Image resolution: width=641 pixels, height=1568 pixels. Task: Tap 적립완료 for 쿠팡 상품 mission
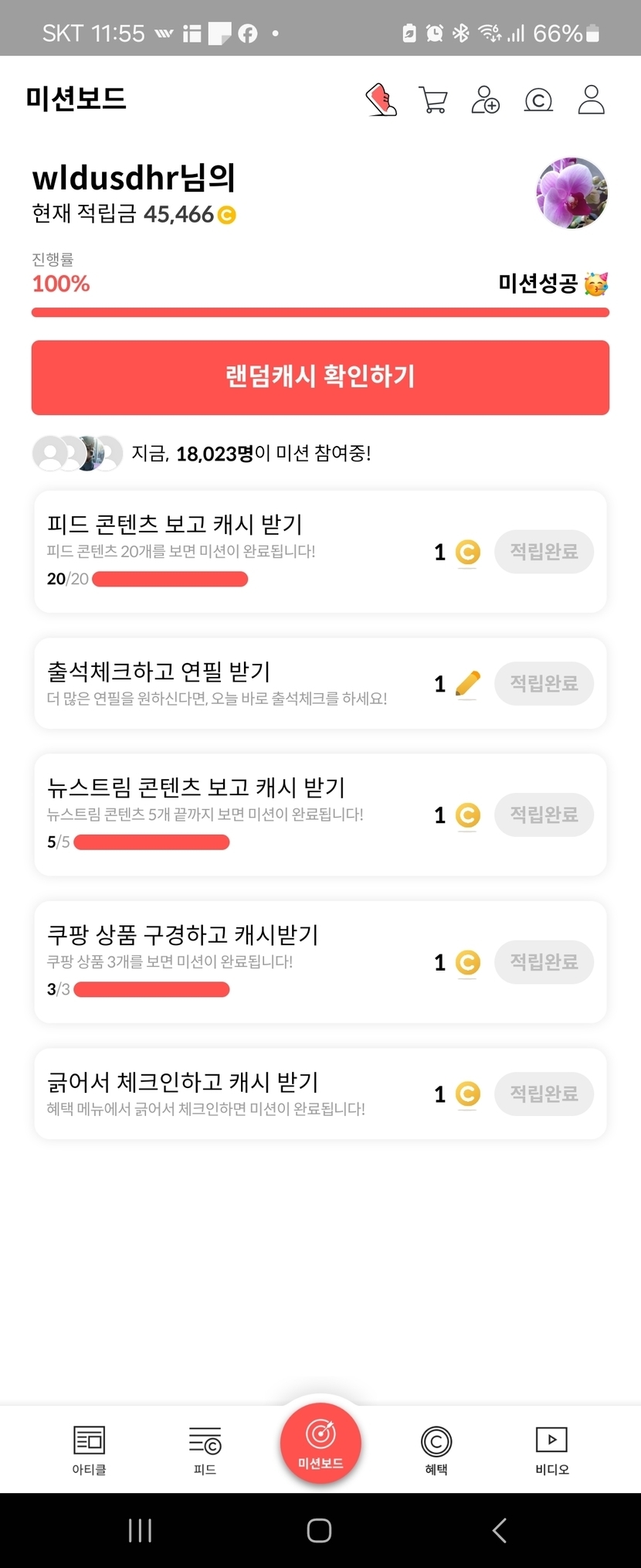(x=544, y=962)
